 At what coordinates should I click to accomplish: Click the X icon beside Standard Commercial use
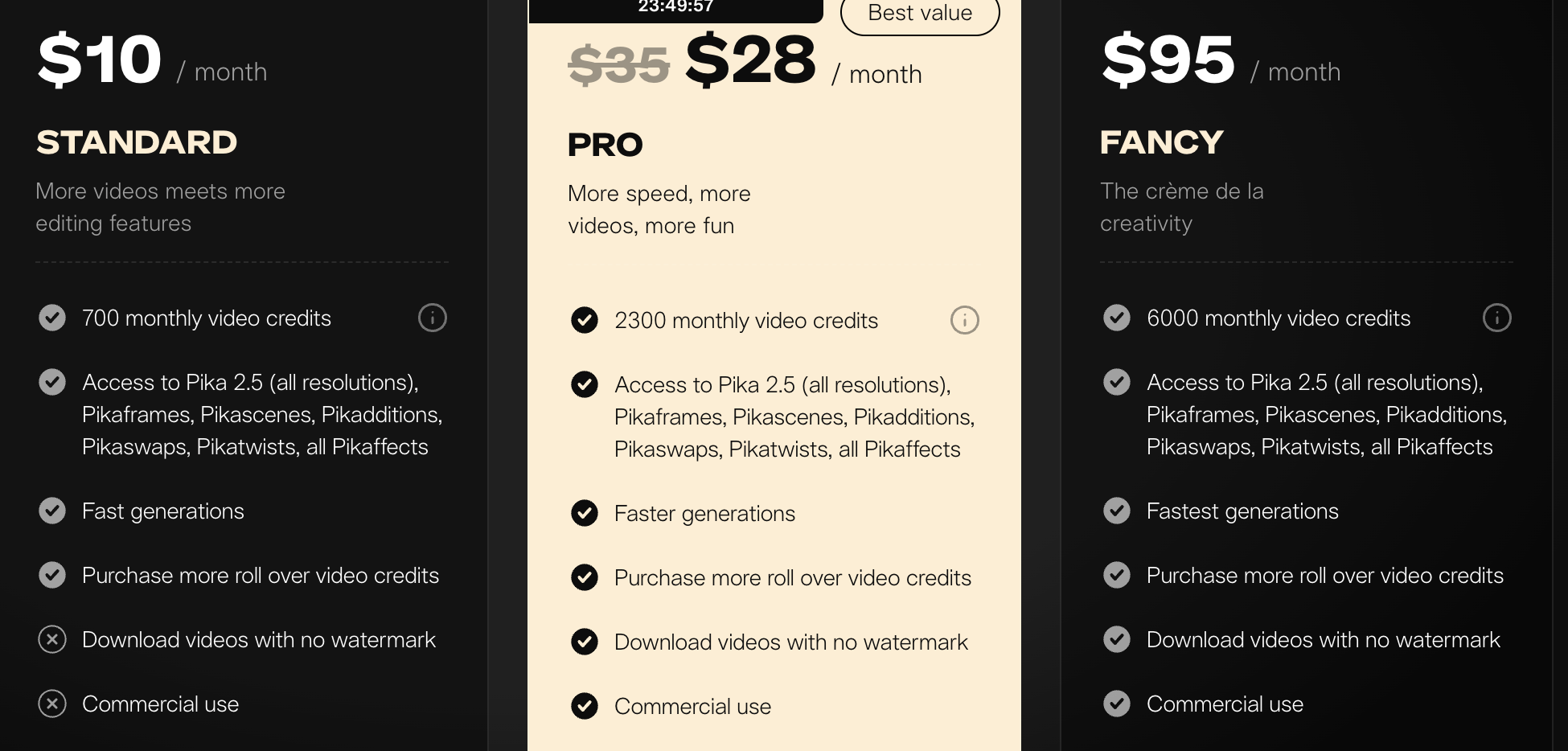(52, 704)
